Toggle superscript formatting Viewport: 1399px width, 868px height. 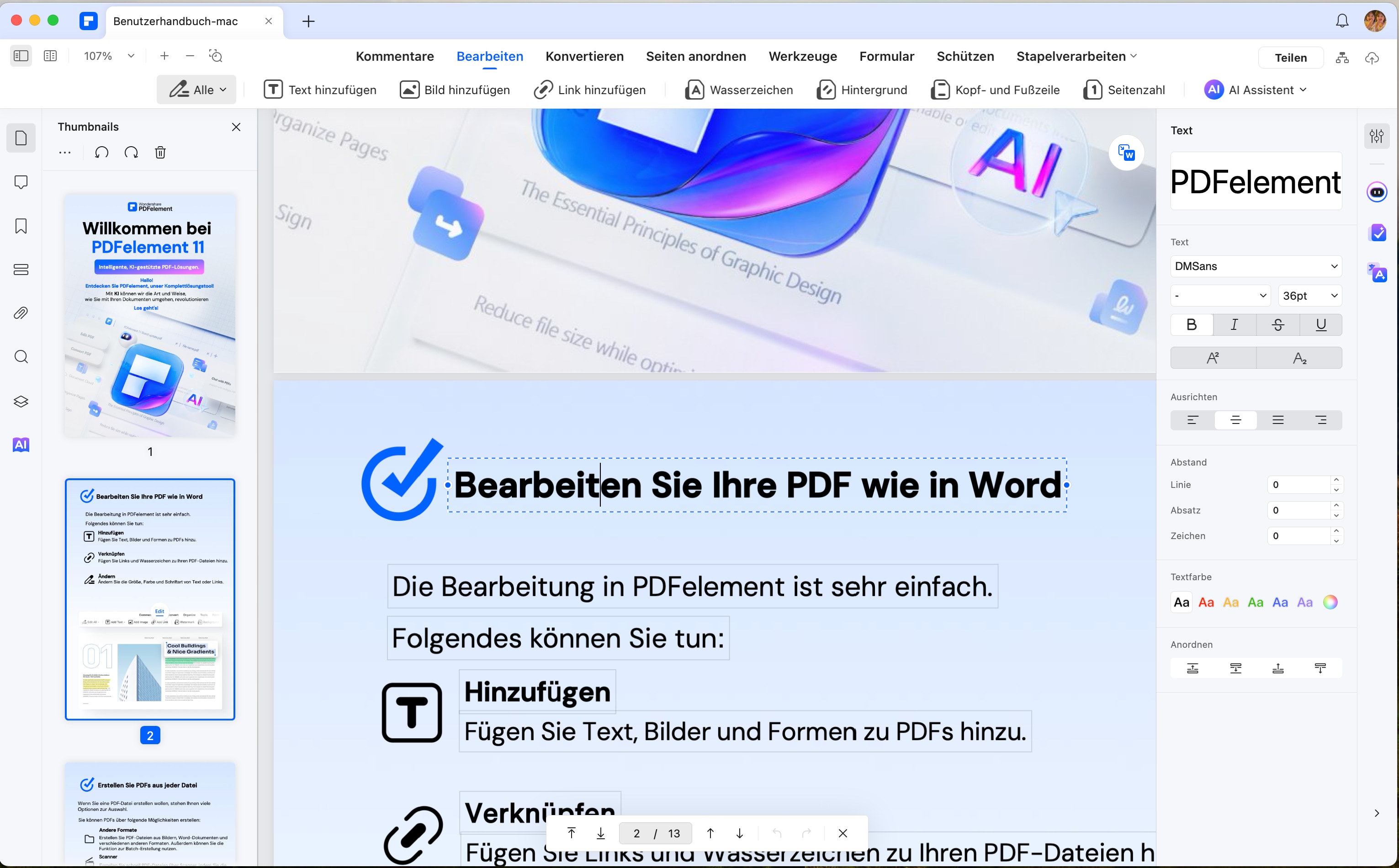[x=1213, y=358]
